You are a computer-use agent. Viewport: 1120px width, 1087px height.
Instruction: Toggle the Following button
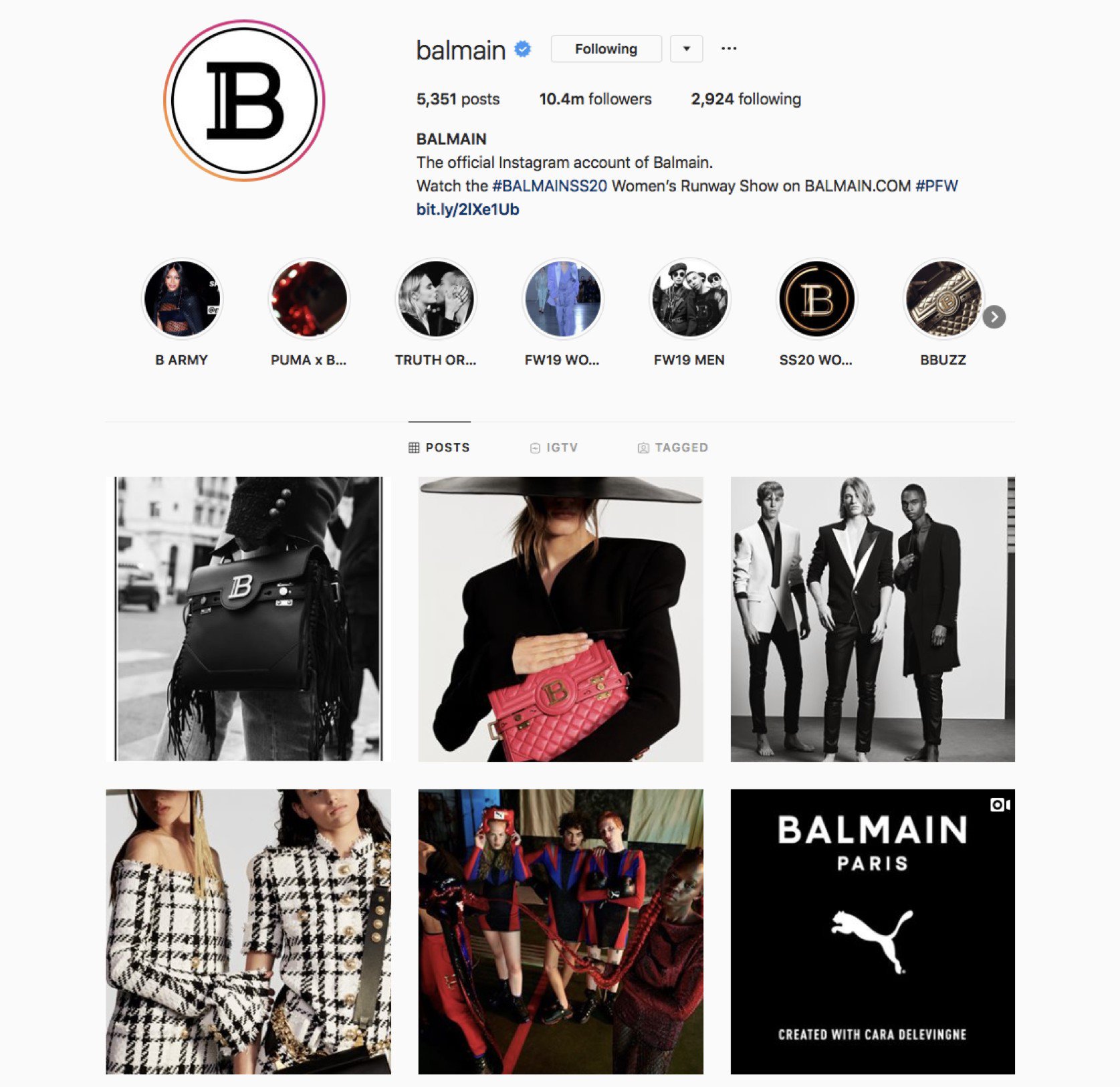(606, 49)
